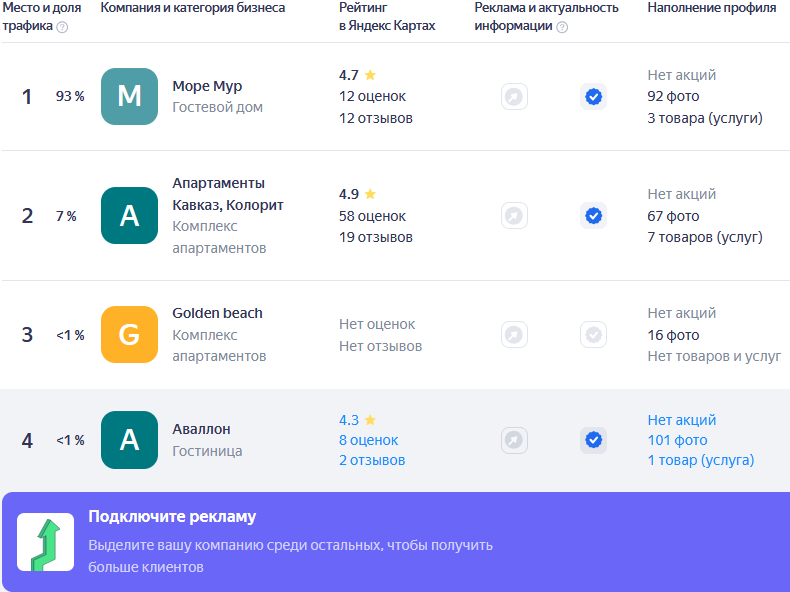Open the Море Мур avatar with letter M

[x=129, y=96]
